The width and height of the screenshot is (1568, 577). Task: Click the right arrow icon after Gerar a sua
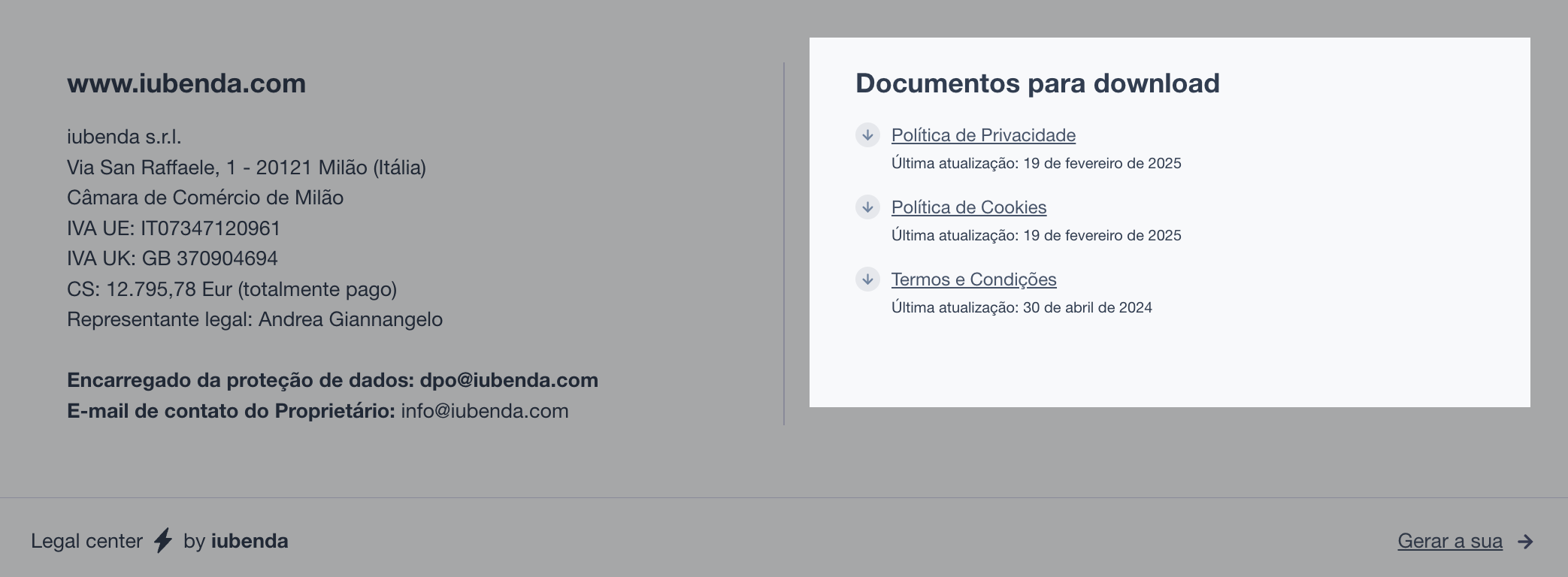point(1525,542)
